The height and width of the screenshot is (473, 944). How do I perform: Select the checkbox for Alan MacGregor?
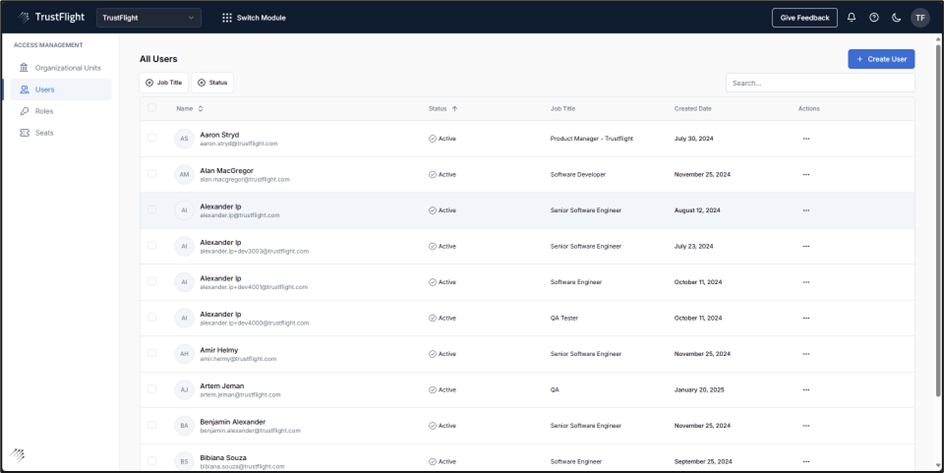click(x=152, y=174)
